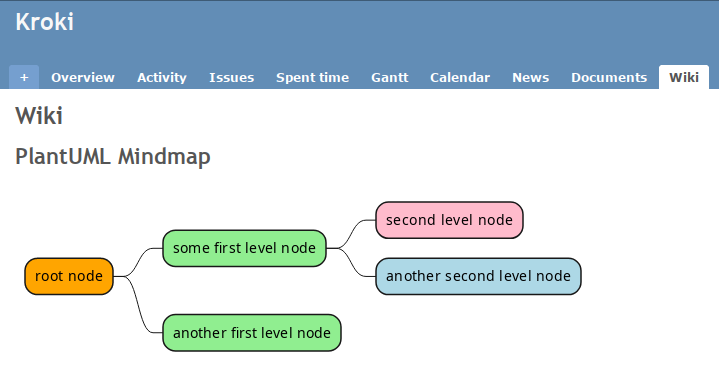Select the Gantt tab

tap(389, 77)
